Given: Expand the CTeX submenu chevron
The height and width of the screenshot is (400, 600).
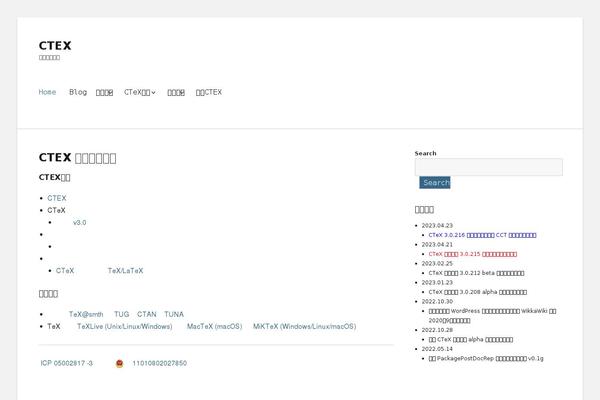Looking at the screenshot, I should coord(153,92).
